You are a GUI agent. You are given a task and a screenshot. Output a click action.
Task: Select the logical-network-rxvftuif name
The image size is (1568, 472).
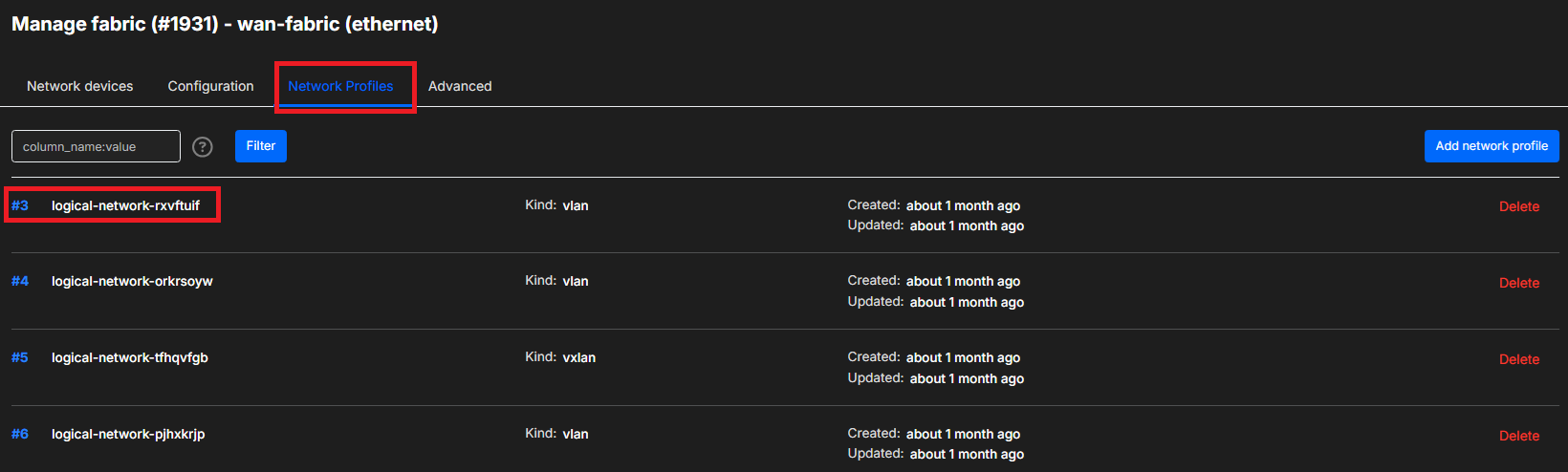pyautogui.click(x=125, y=205)
